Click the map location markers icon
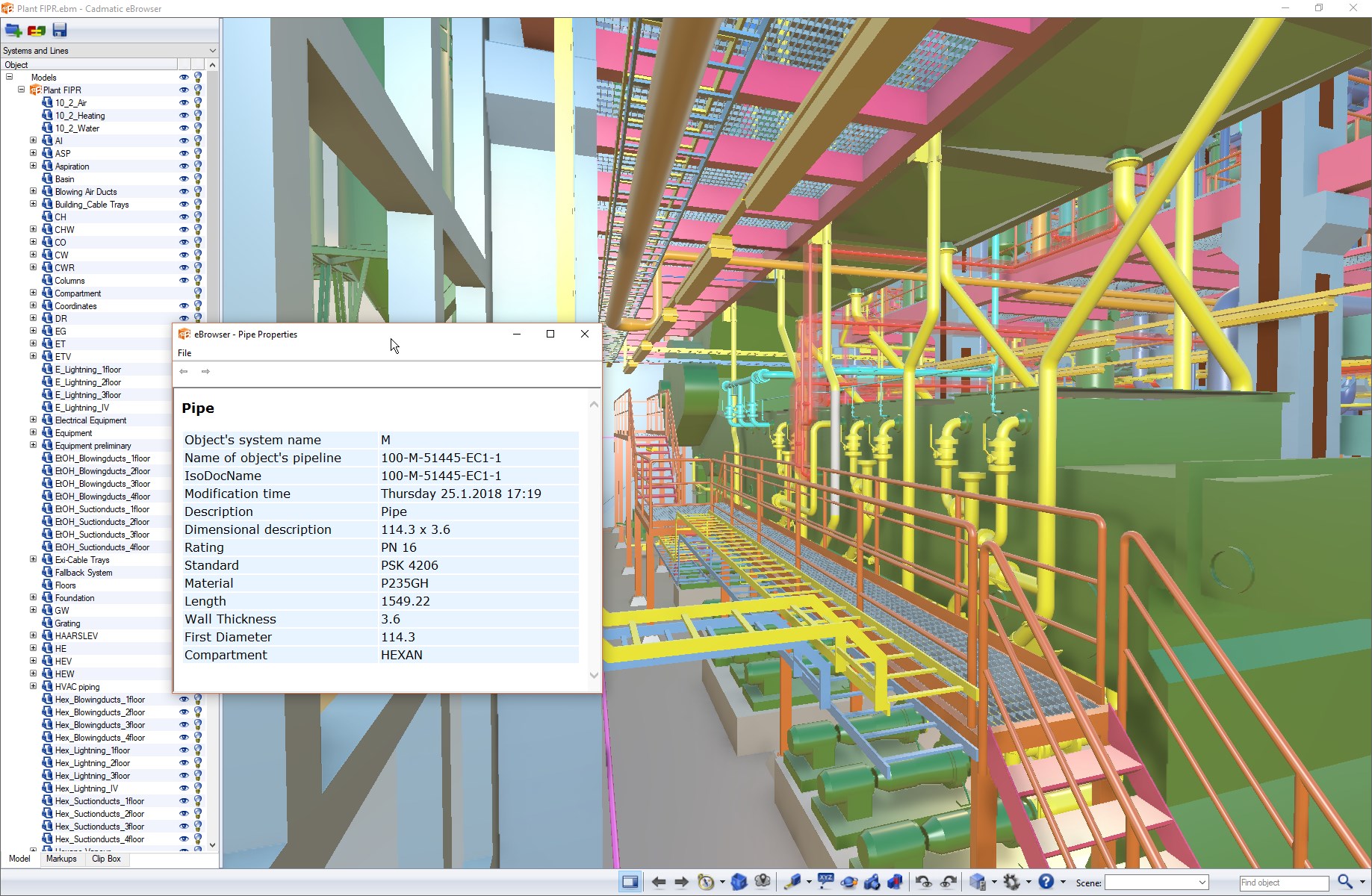 [763, 882]
